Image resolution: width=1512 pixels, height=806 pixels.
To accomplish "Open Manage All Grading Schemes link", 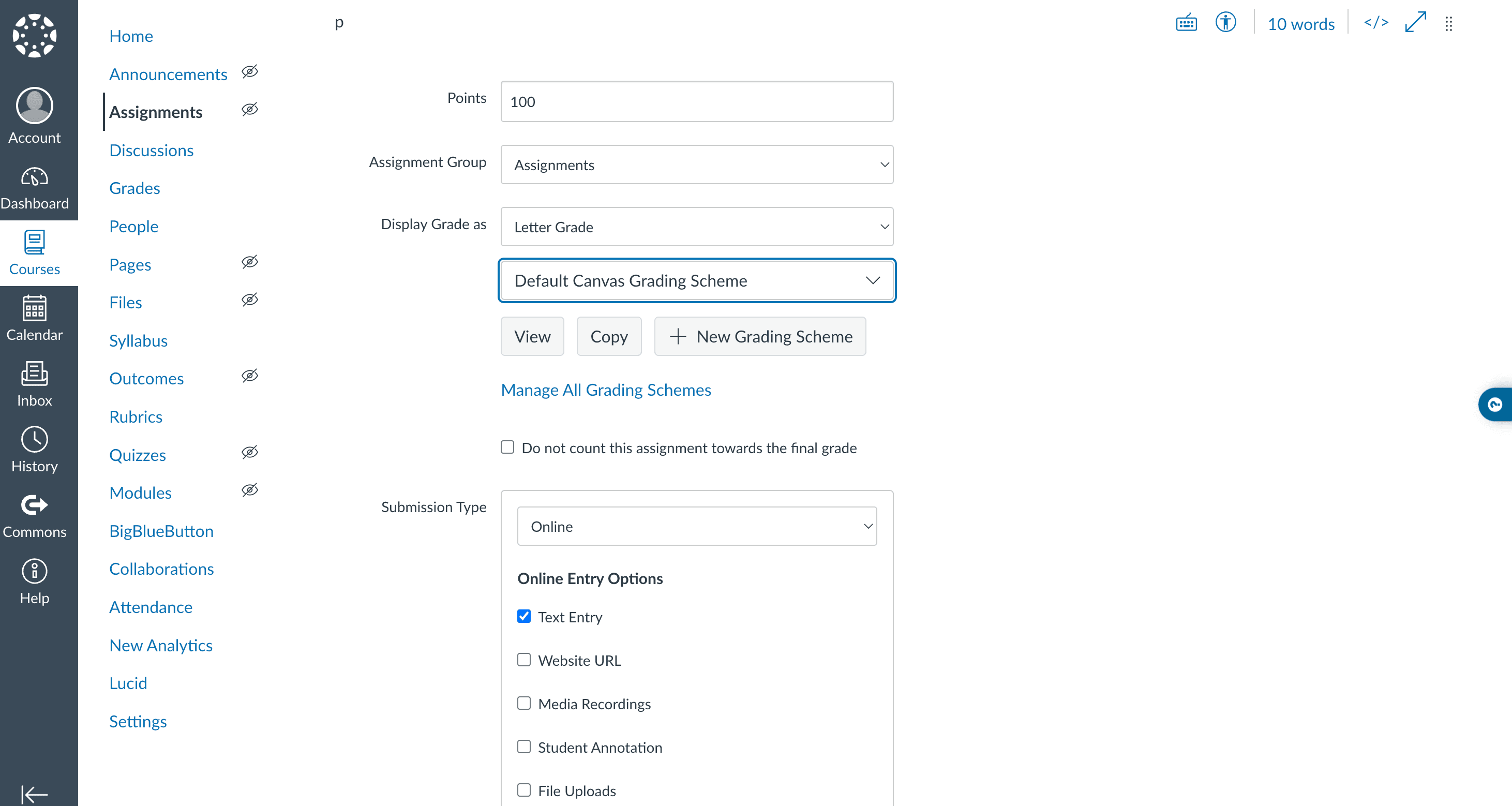I will (x=606, y=390).
